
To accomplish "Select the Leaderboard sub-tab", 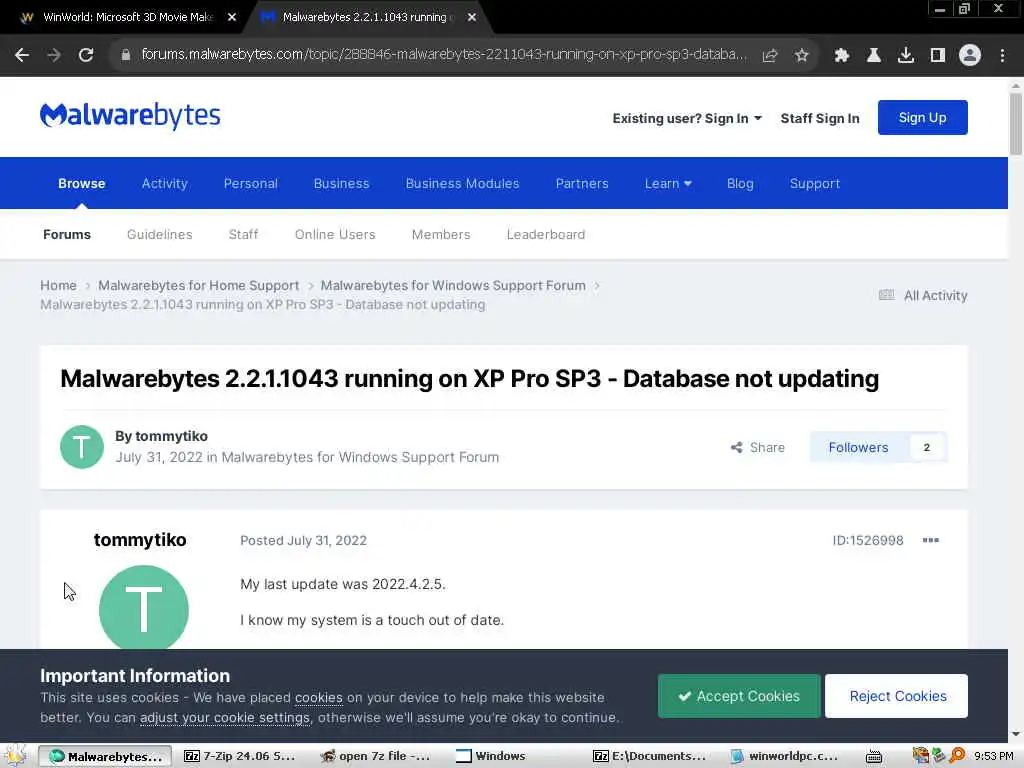I will [546, 234].
